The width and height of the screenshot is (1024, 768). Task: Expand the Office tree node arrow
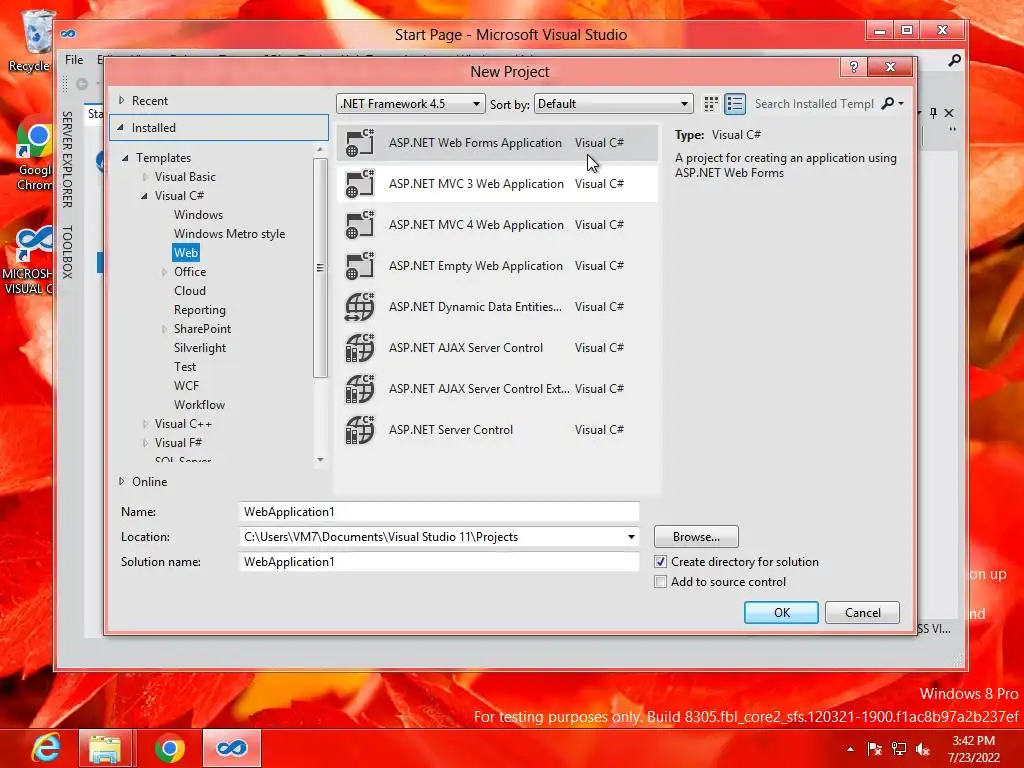coord(164,272)
